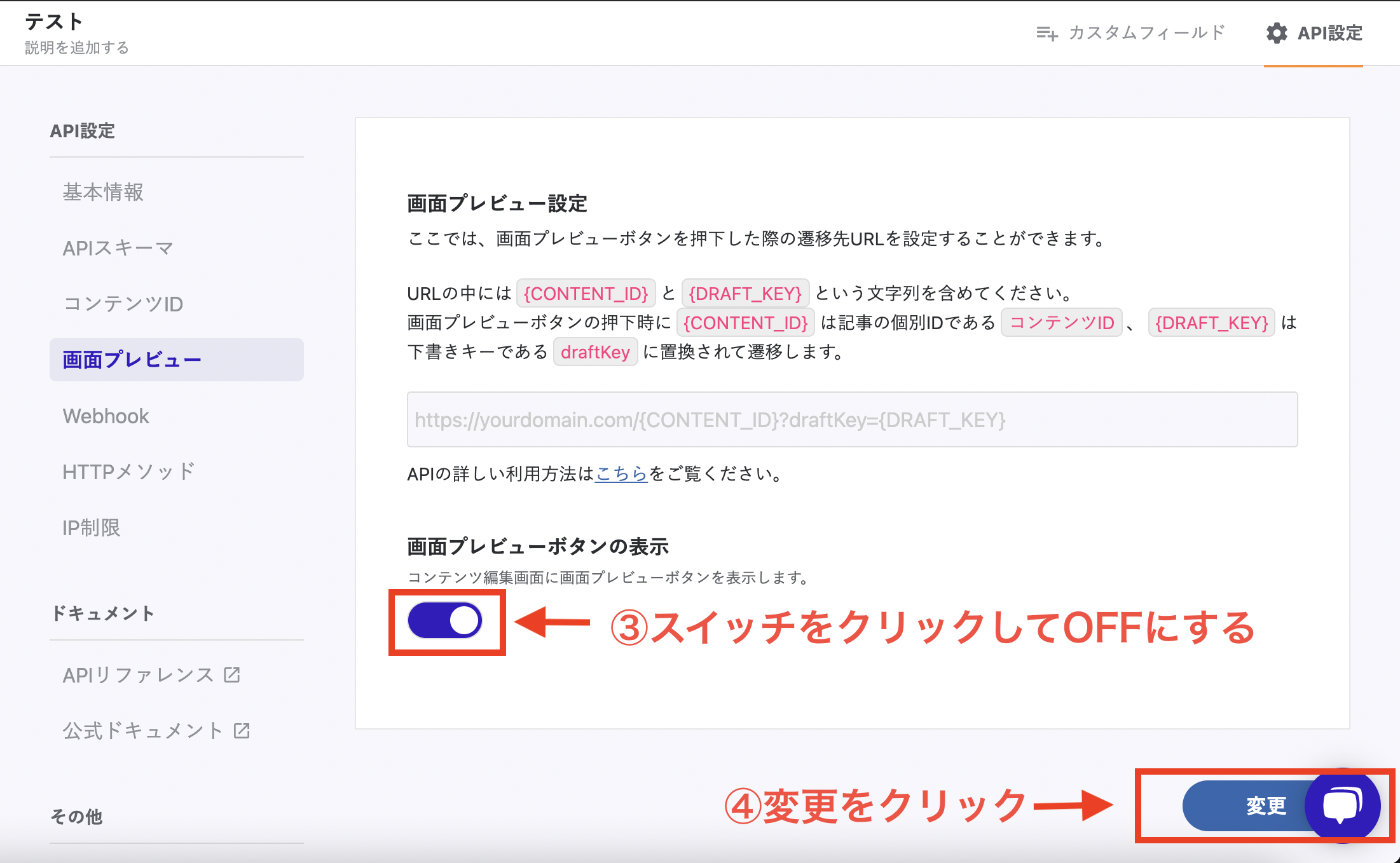This screenshot has width=1400, height=863.
Task: Click external link icon beside 公式ドキュメント
Action: click(242, 730)
